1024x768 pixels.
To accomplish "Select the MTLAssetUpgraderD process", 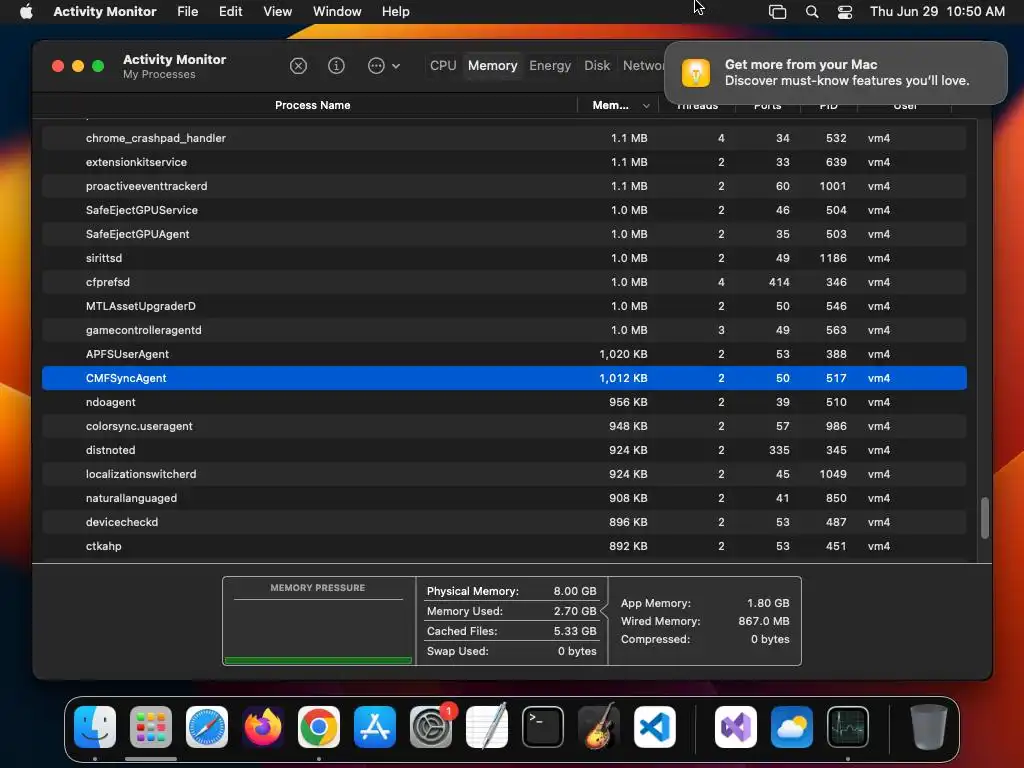I will [504, 306].
